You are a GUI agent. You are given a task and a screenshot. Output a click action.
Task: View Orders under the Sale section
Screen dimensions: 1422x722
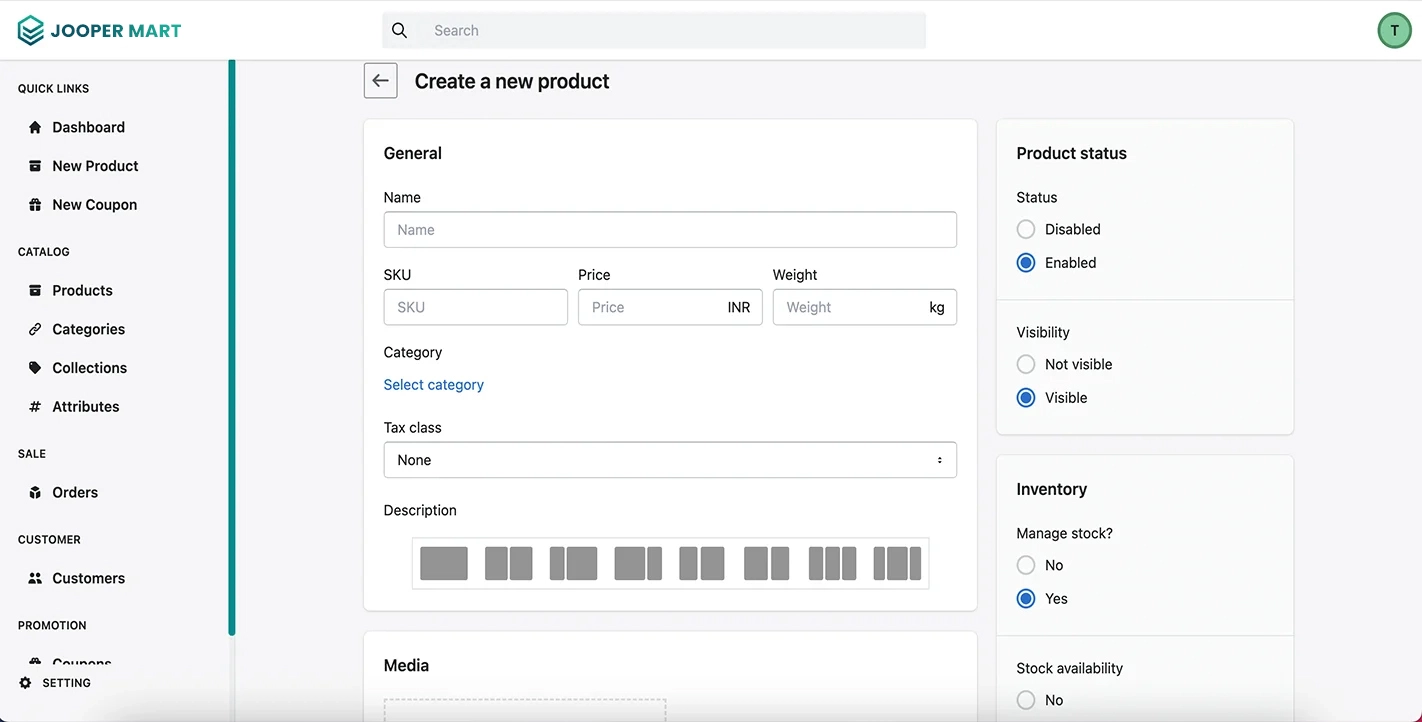point(75,492)
